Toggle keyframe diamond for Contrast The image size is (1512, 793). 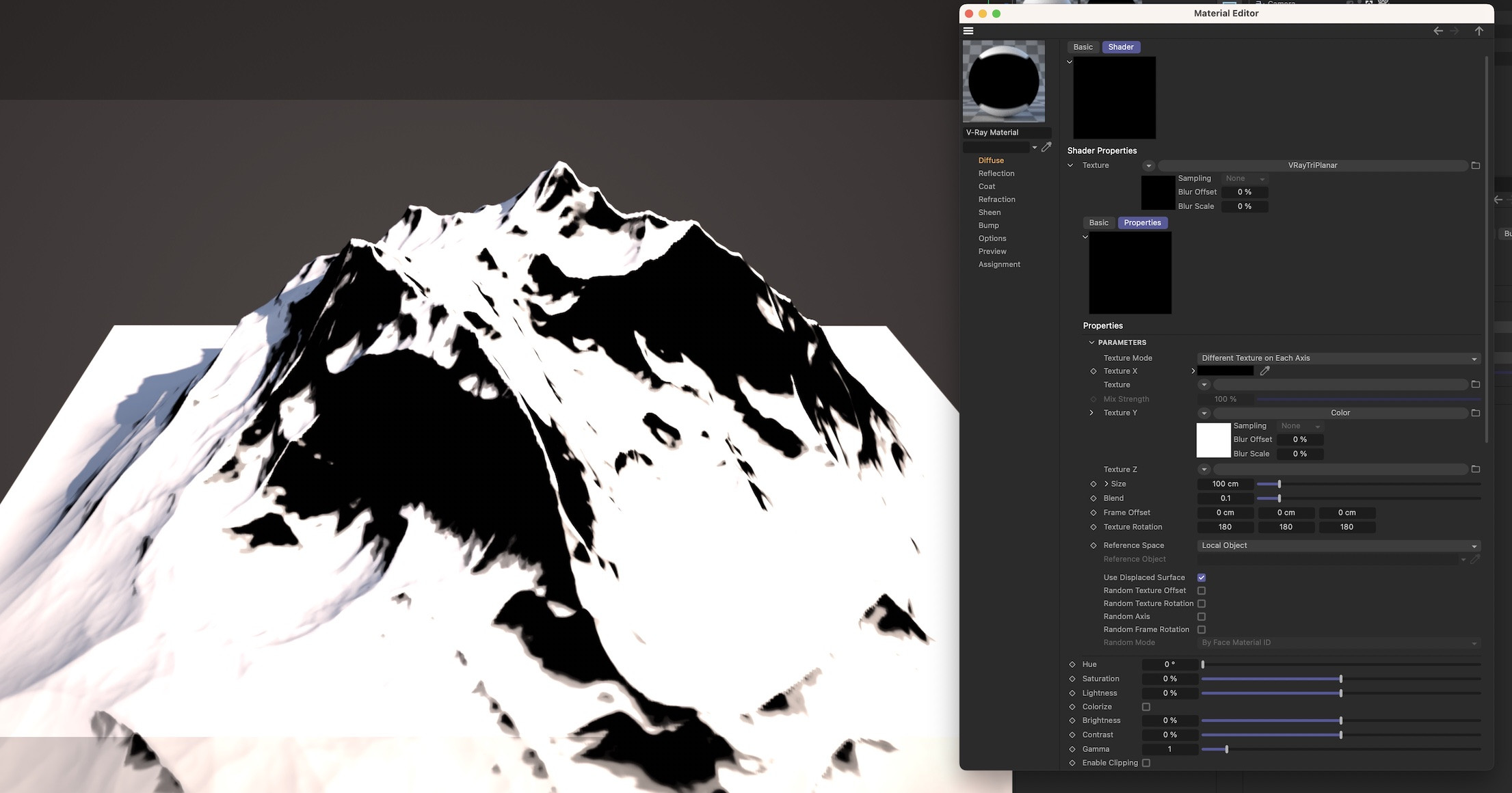click(1072, 735)
